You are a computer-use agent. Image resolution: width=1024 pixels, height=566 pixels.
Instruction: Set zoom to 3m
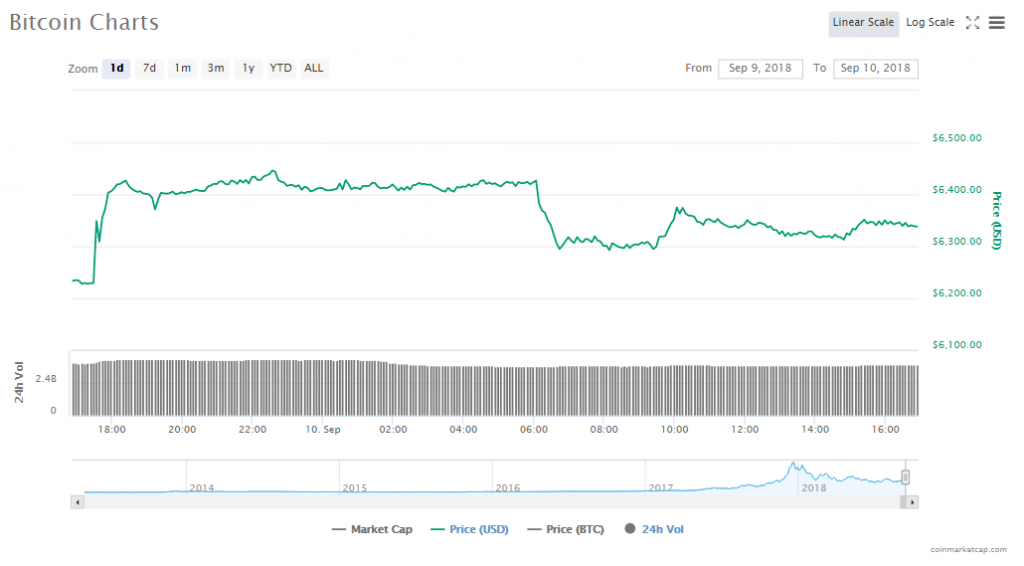tap(215, 68)
